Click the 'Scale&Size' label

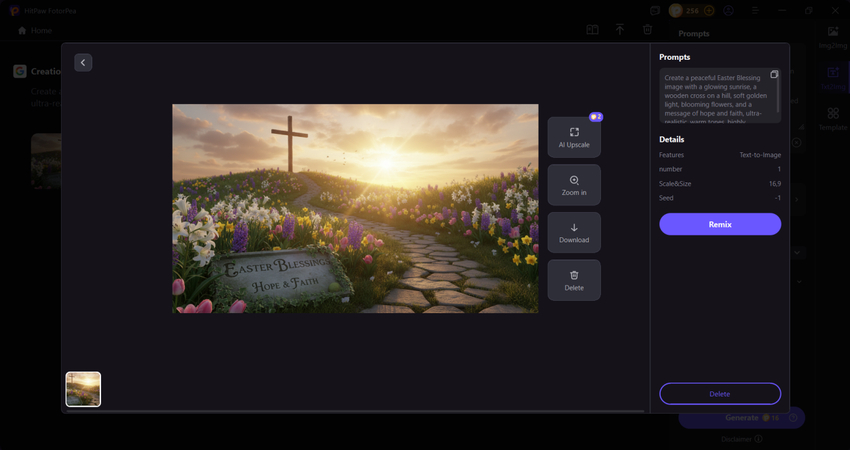[x=675, y=184]
